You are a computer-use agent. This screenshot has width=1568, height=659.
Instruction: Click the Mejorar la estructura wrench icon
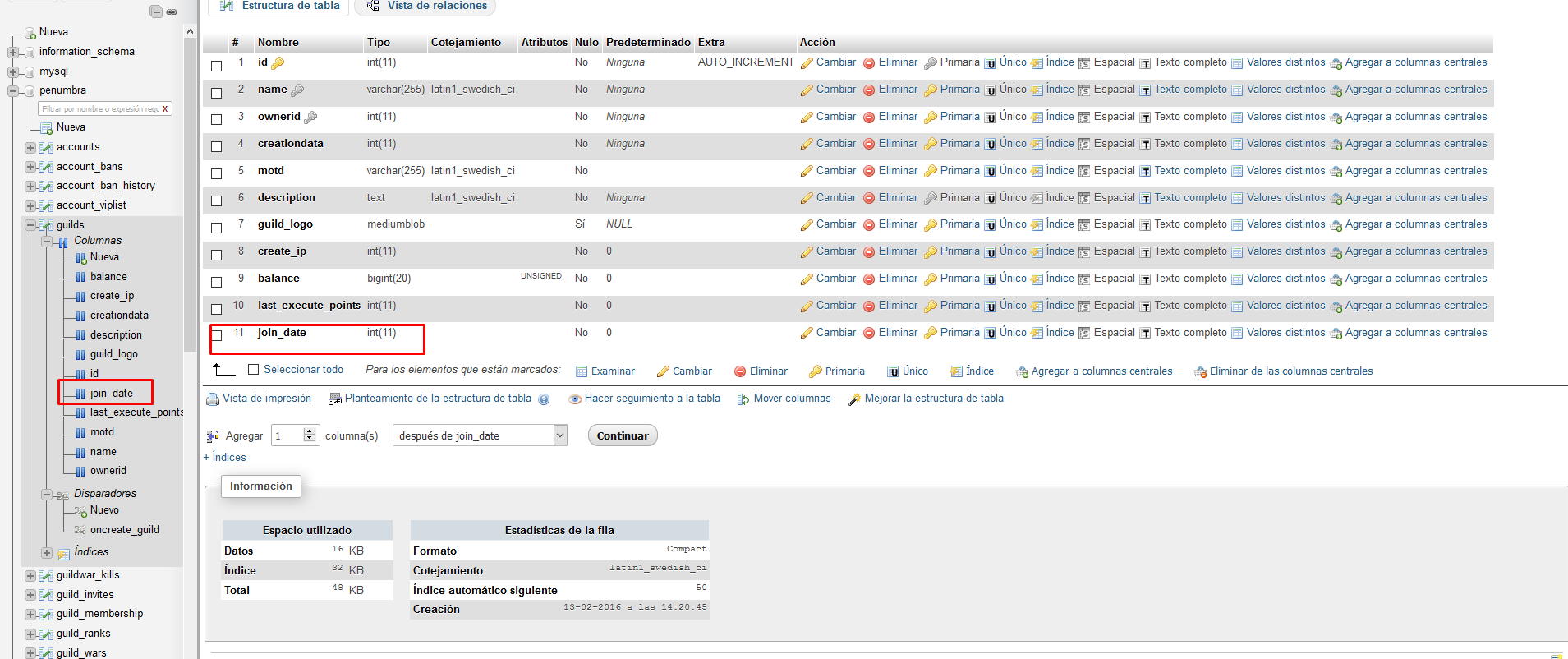pyautogui.click(x=854, y=399)
